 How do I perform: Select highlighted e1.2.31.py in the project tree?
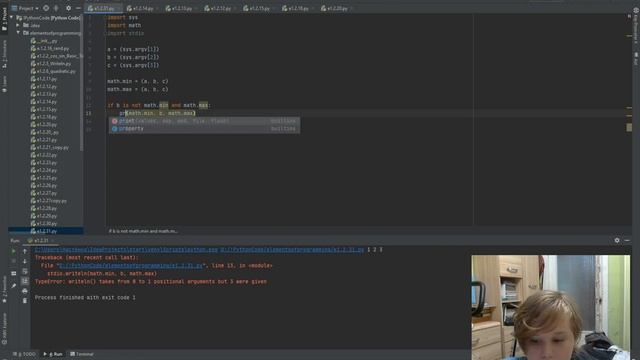[46, 231]
